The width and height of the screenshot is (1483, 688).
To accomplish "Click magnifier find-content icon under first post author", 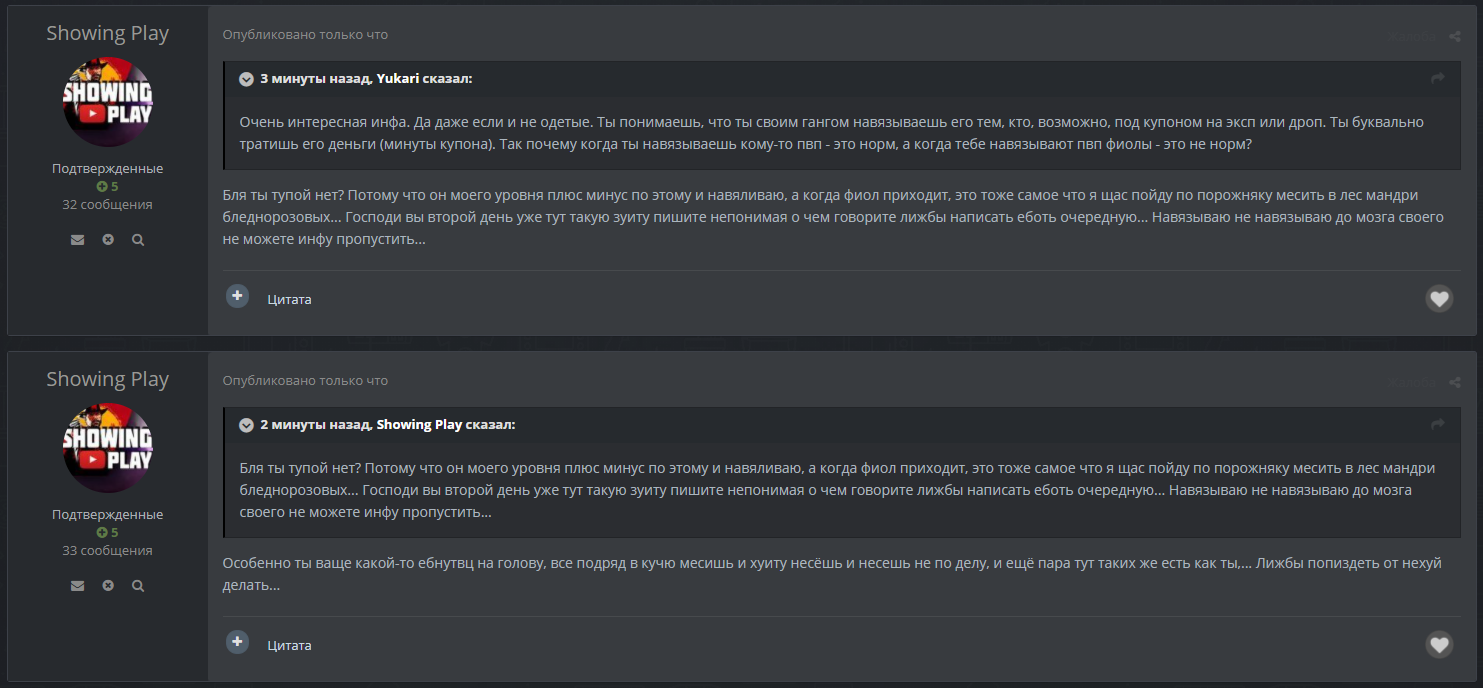I will [x=138, y=240].
